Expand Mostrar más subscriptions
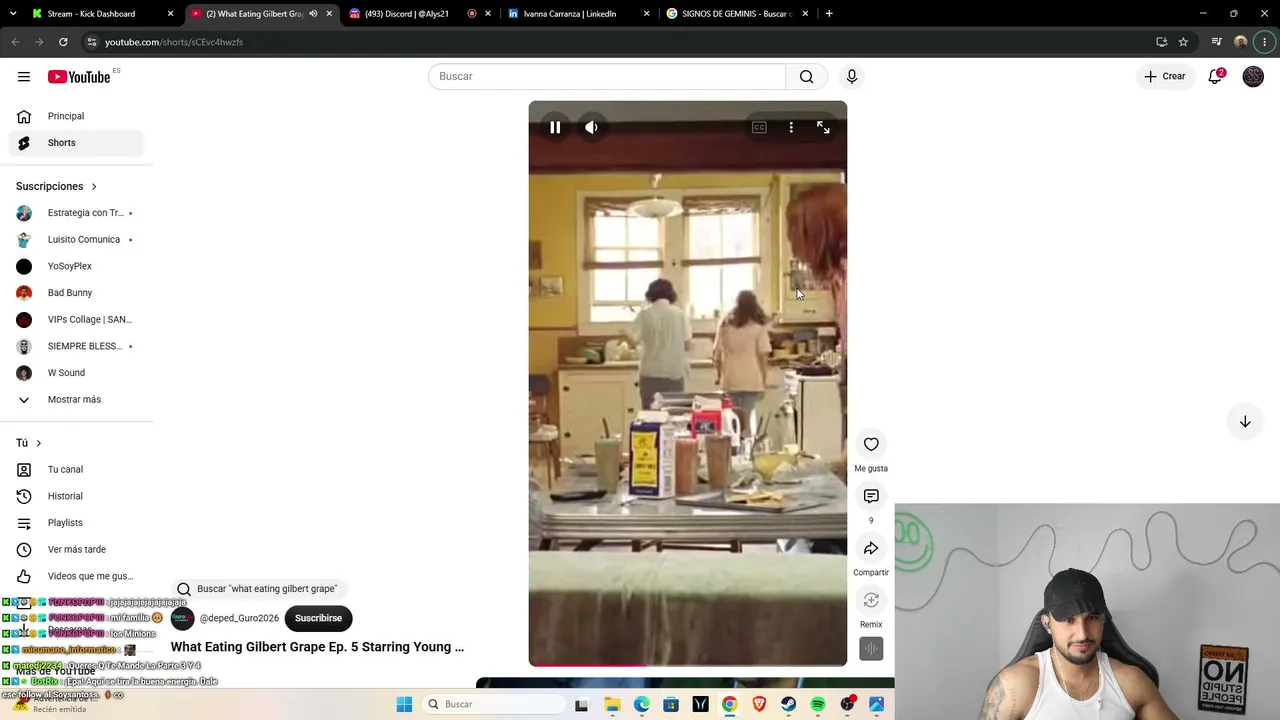The width and height of the screenshot is (1280, 720). (x=76, y=400)
